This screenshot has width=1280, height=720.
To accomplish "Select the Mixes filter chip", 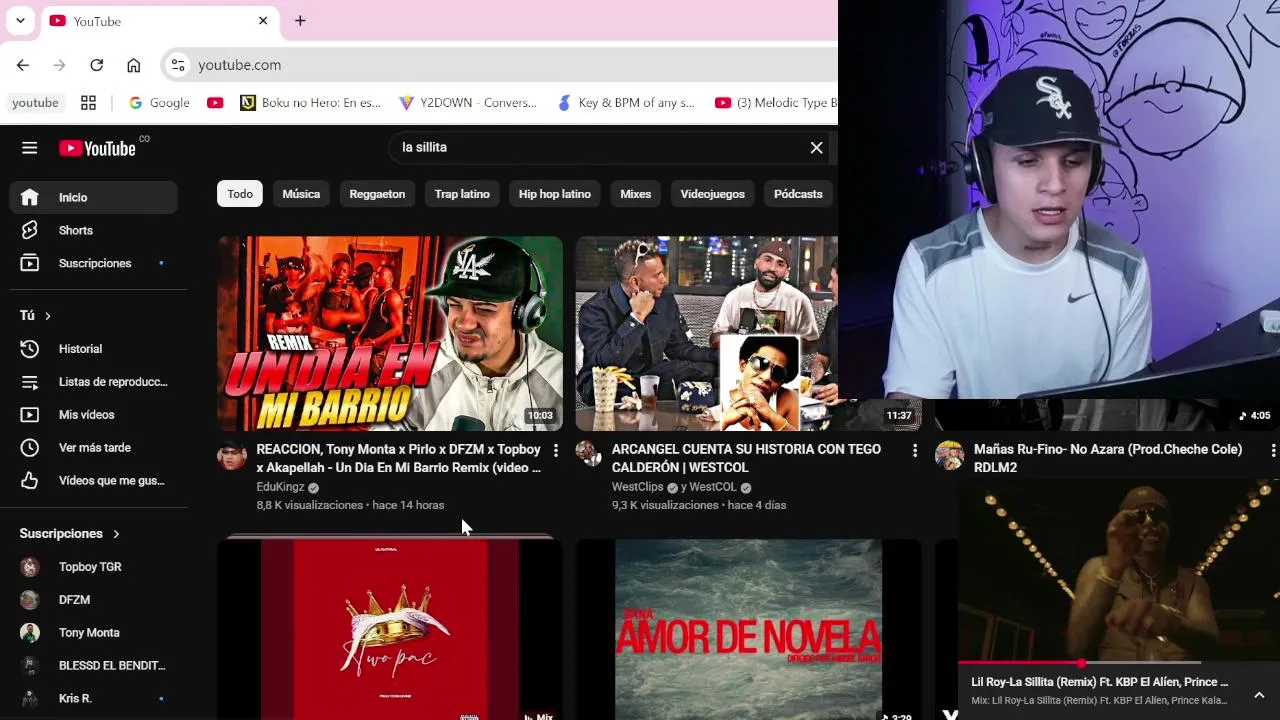I will pos(635,194).
